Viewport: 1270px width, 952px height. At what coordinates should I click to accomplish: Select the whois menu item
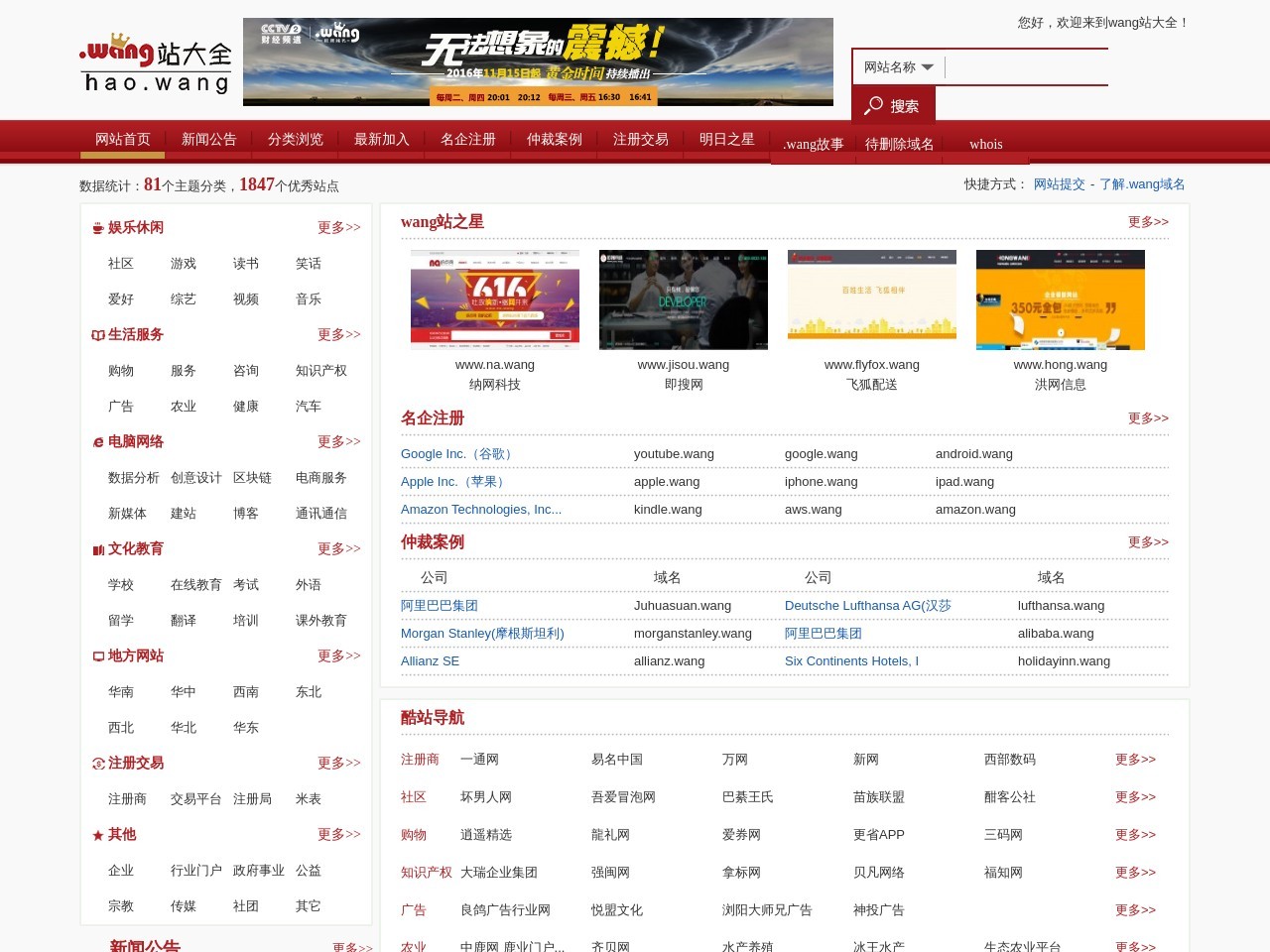(985, 144)
